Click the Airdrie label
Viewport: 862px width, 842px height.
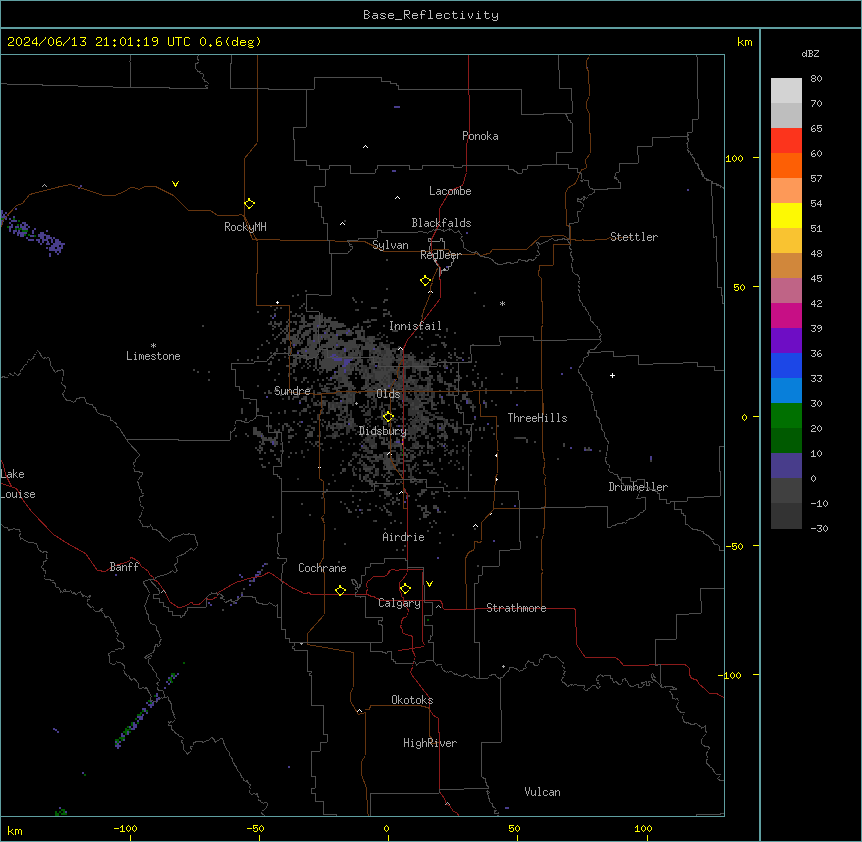tap(404, 537)
